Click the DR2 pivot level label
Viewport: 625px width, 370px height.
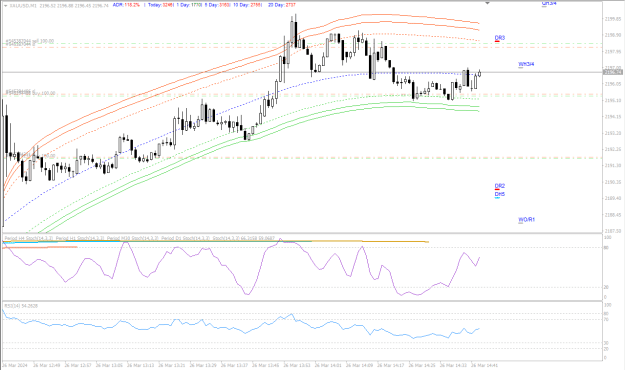[499, 186]
